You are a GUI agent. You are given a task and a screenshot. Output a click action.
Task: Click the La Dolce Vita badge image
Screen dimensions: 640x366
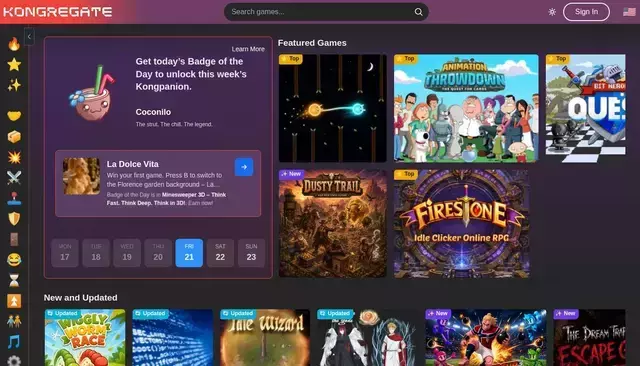[x=81, y=176]
